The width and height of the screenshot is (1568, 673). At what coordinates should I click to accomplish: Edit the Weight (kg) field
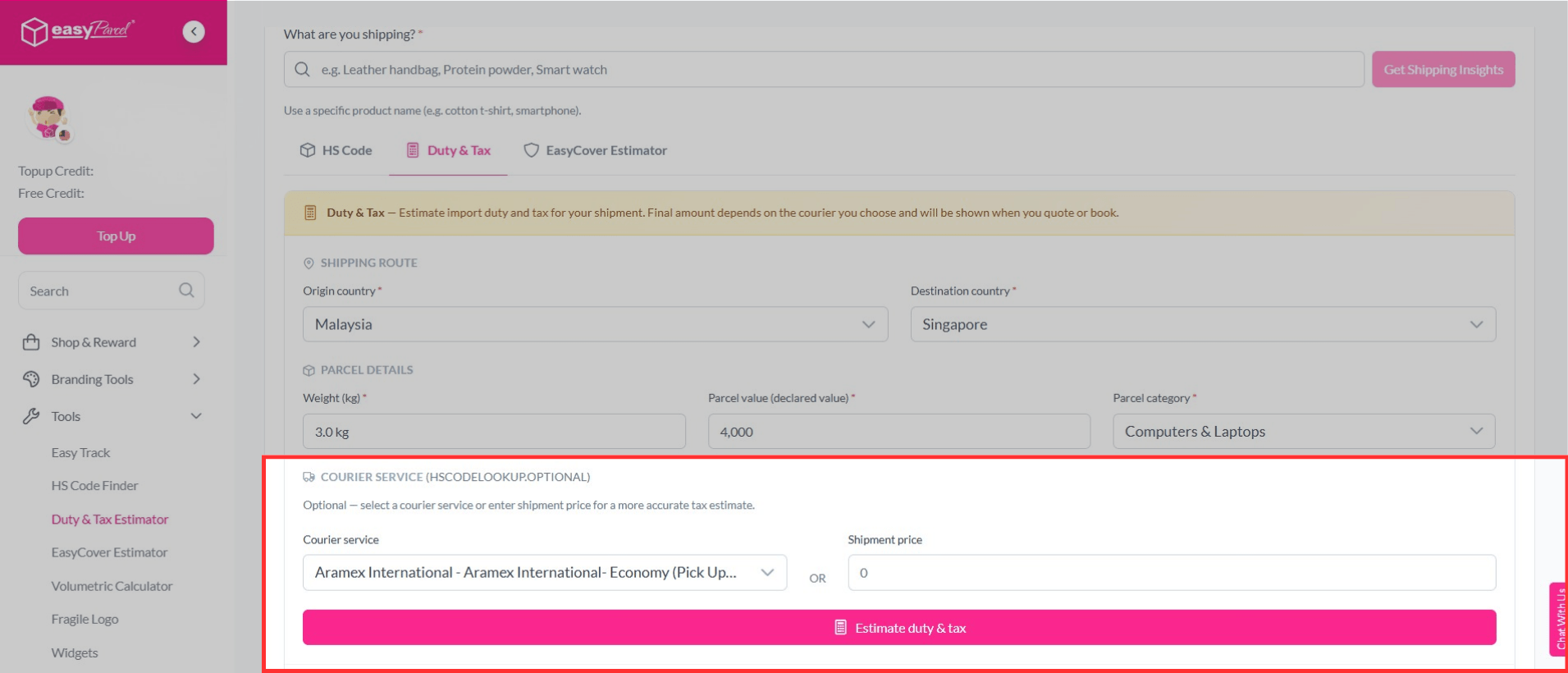(x=494, y=432)
